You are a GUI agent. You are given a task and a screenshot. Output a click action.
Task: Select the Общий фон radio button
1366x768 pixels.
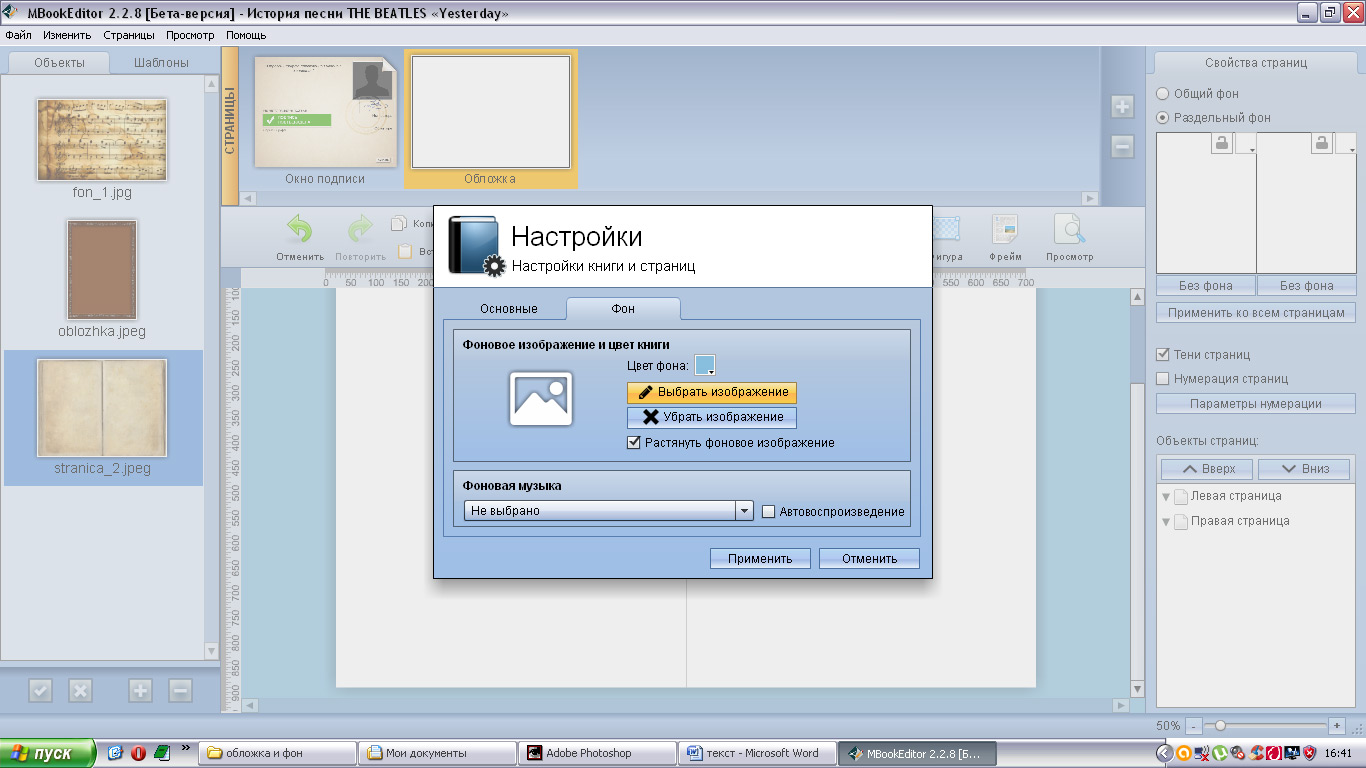[1162, 93]
